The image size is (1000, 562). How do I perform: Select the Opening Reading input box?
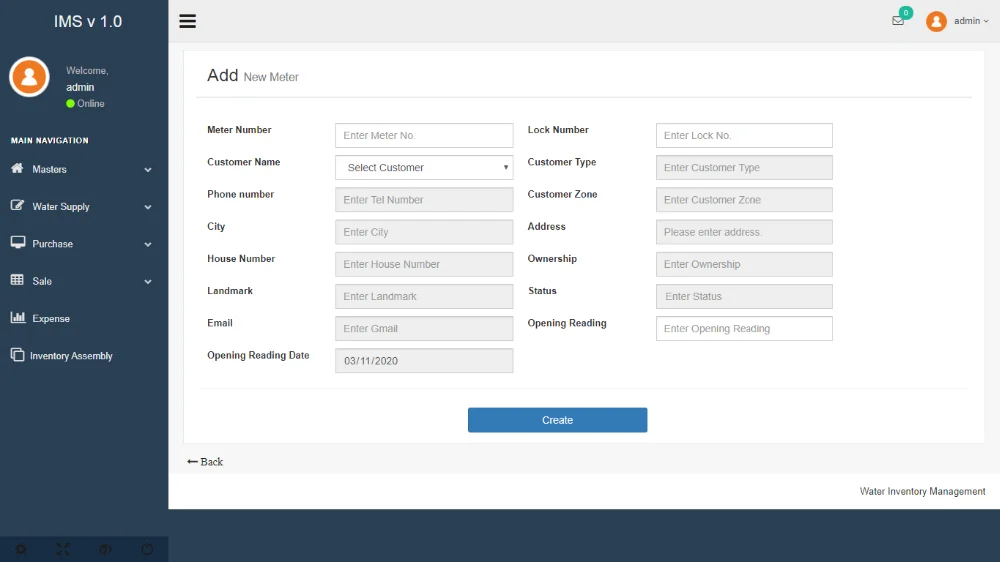(744, 329)
